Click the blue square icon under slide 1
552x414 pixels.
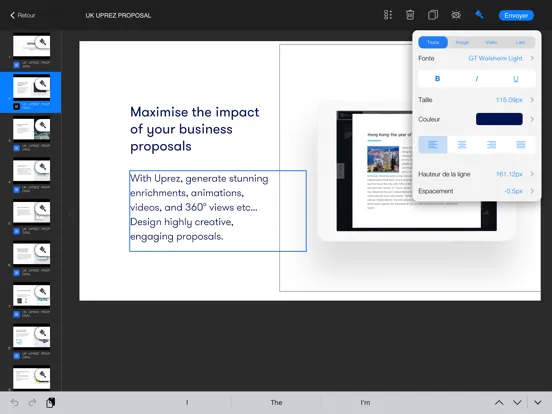(x=16, y=65)
